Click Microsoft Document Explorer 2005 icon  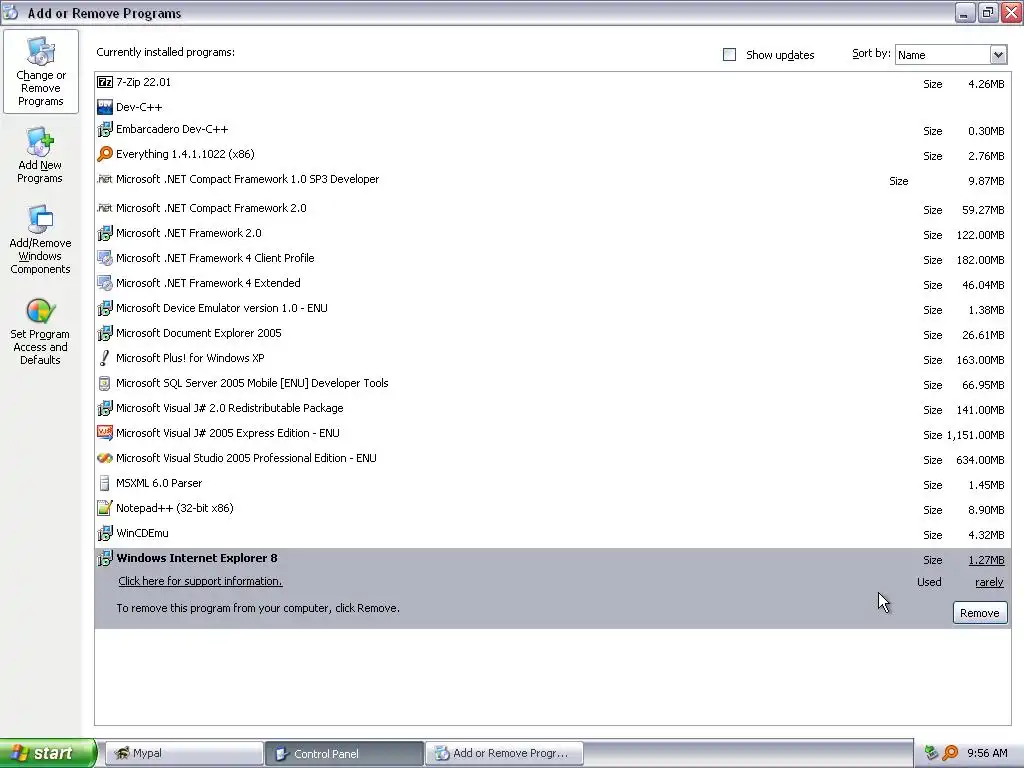point(104,333)
